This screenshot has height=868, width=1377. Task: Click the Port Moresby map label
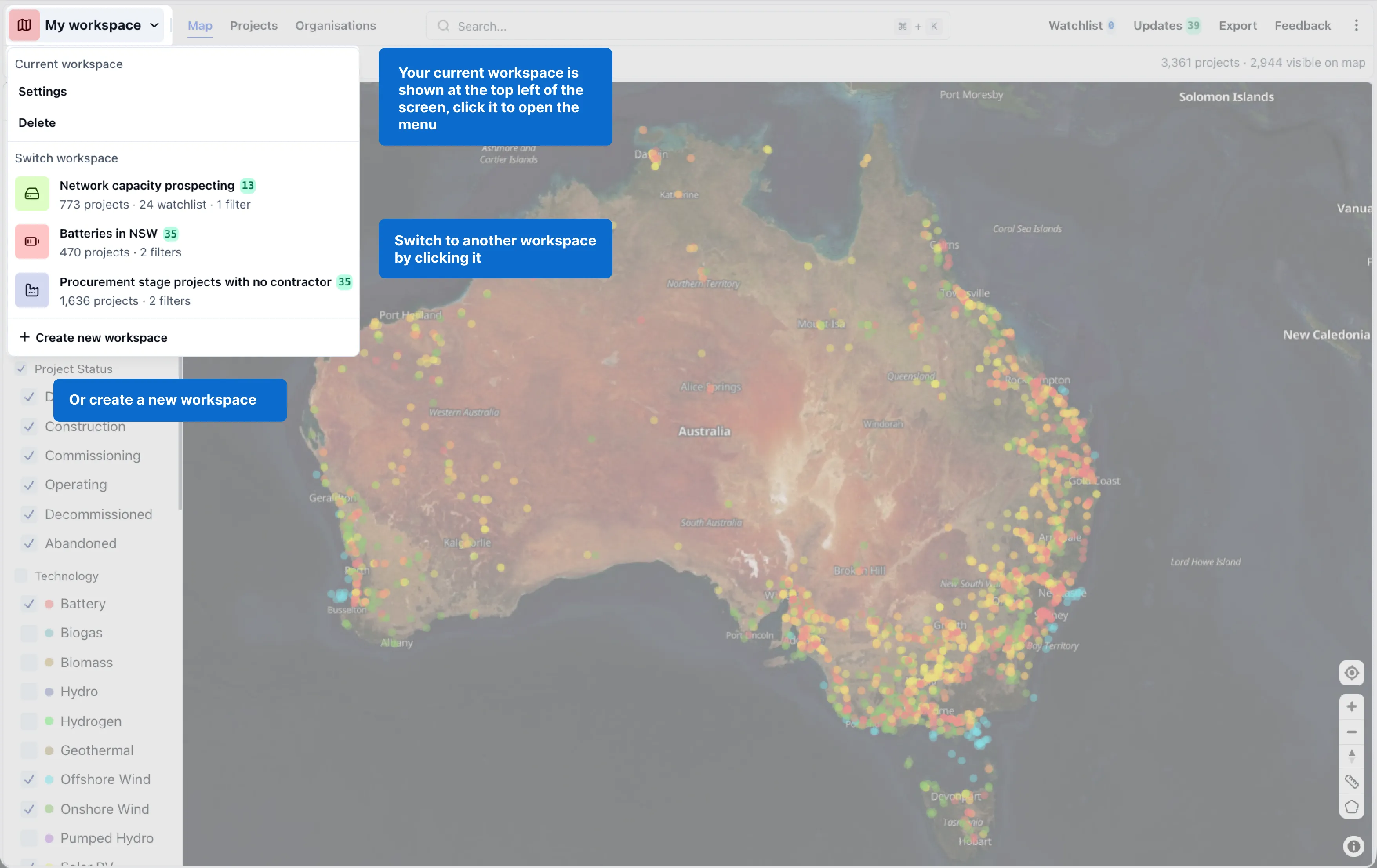coord(971,95)
